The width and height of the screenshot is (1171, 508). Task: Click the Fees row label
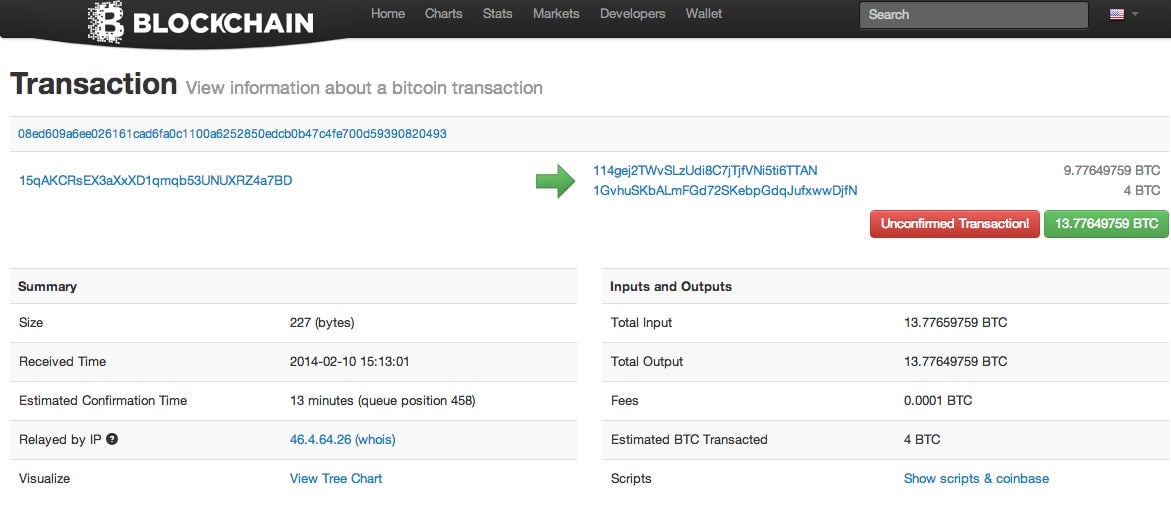624,400
